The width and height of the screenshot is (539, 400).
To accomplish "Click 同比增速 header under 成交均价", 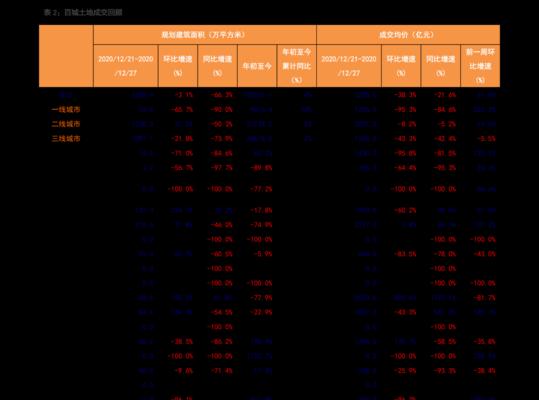I will tap(441, 66).
